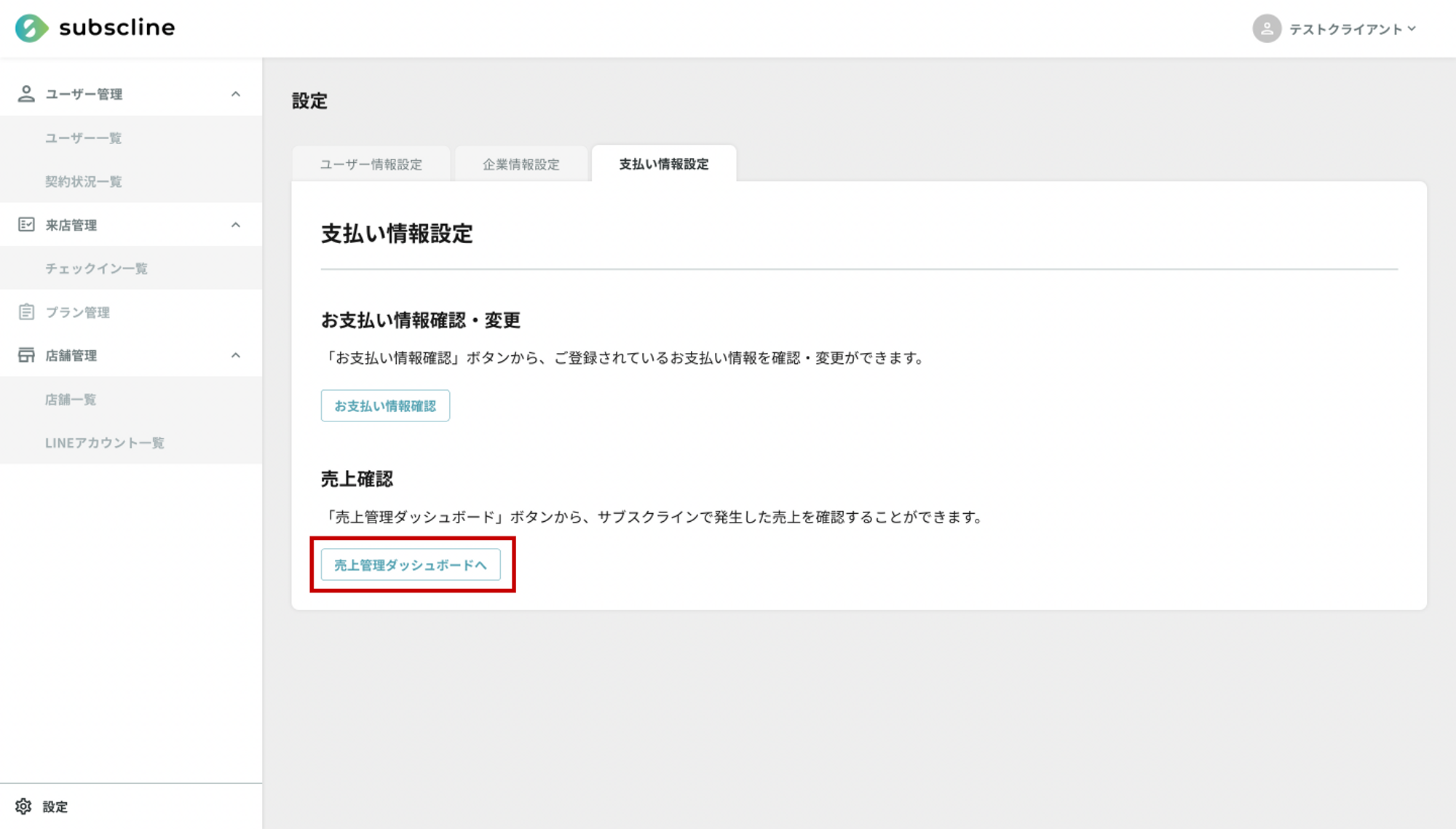
Task: Click the subscline logo icon
Action: (31, 28)
